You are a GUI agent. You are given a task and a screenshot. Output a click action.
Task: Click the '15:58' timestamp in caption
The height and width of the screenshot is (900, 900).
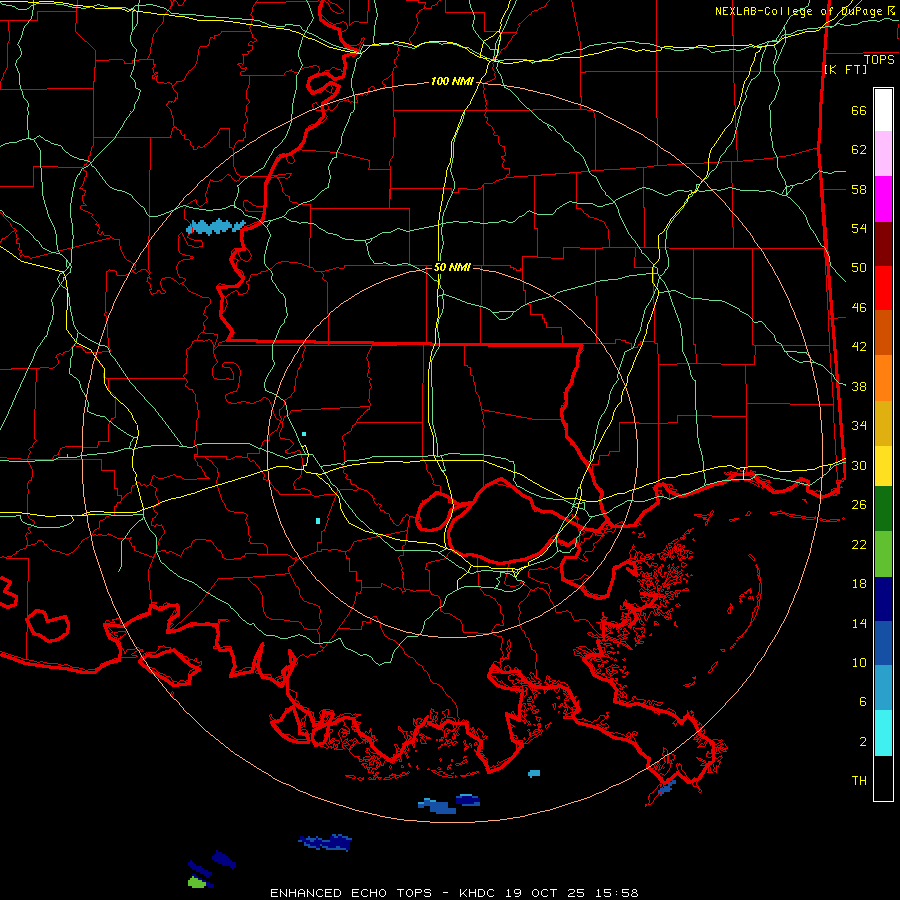tap(616, 893)
